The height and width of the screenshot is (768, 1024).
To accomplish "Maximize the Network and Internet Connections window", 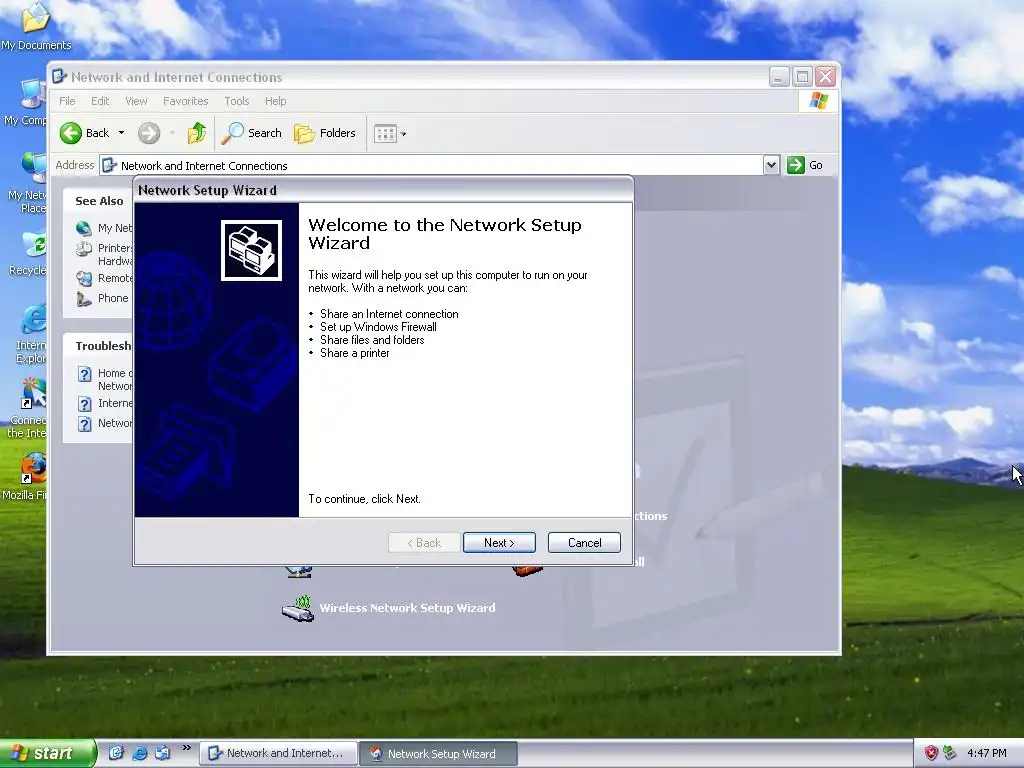I will [803, 77].
